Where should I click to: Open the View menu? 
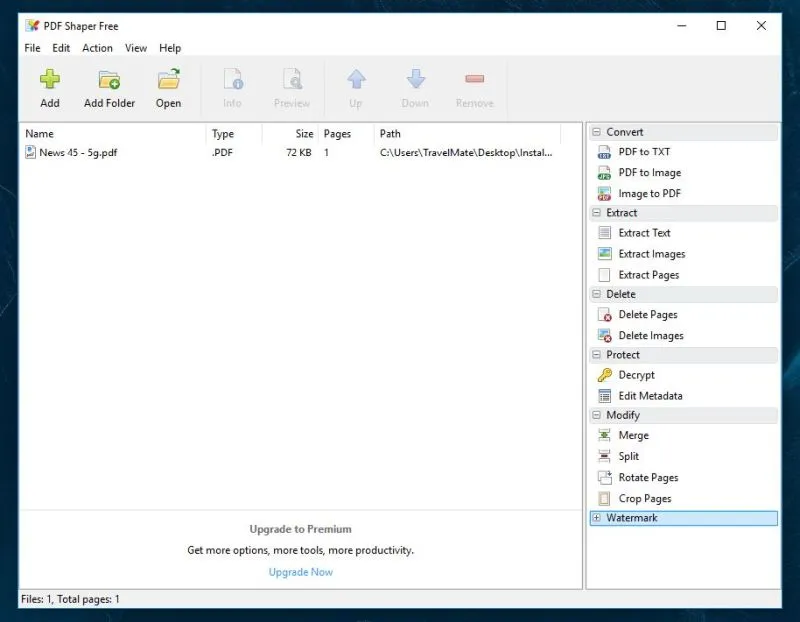pyautogui.click(x=136, y=47)
